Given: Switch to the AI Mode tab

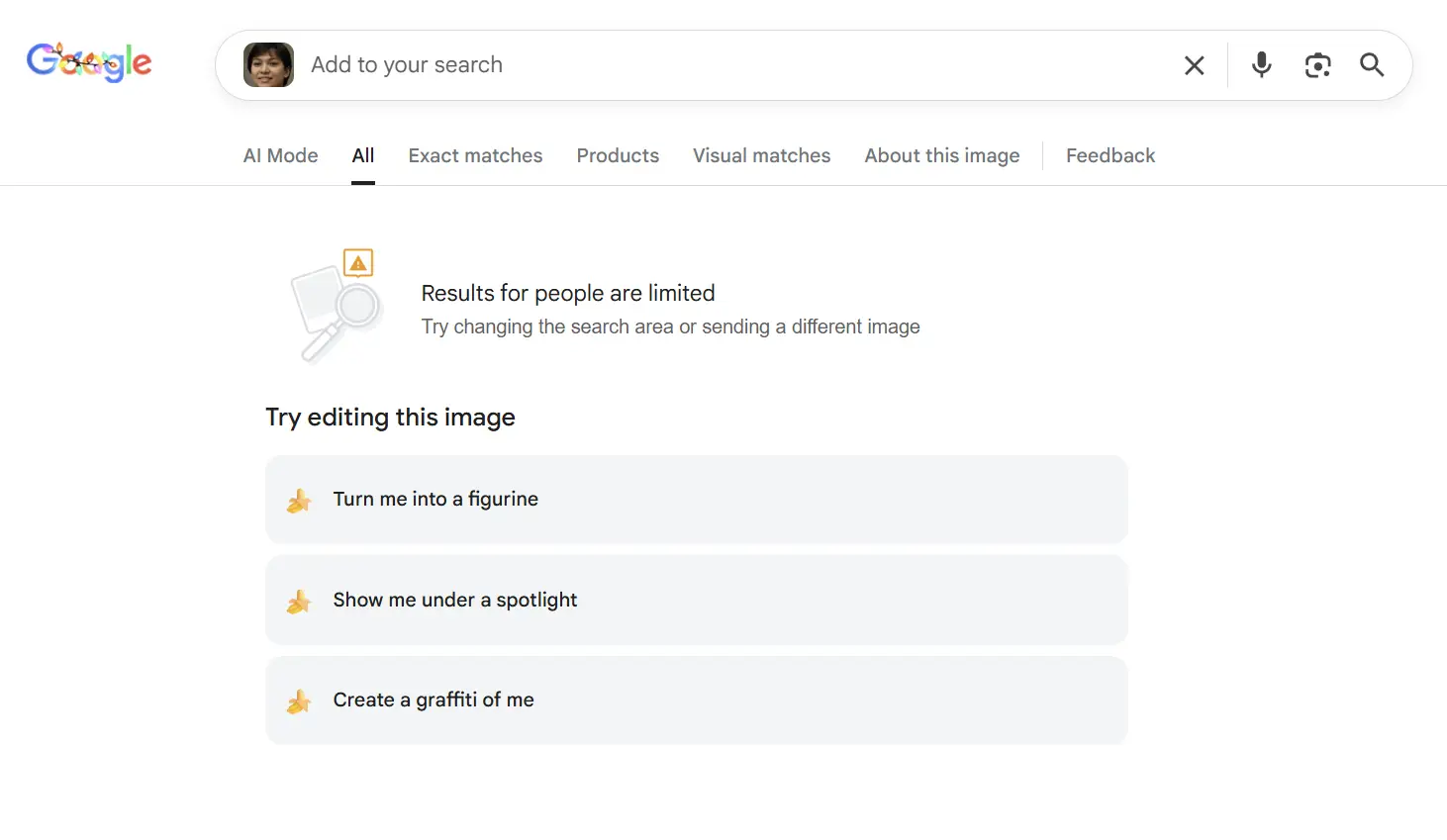Looking at the screenshot, I should 280,155.
